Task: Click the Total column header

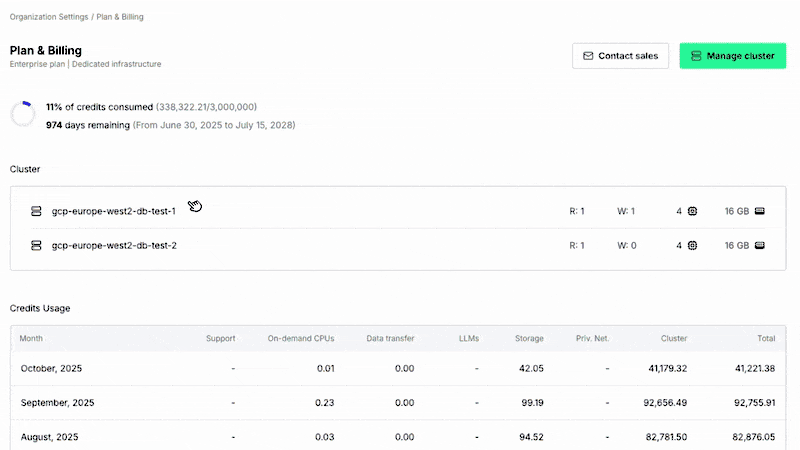Action: [x=765, y=338]
